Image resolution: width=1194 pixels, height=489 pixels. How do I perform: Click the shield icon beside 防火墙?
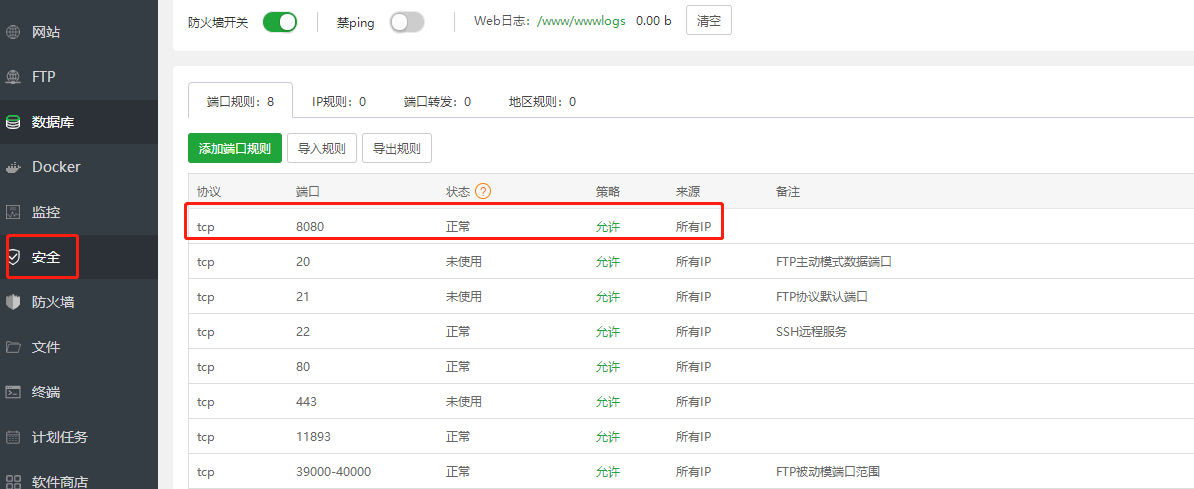pyautogui.click(x=13, y=302)
